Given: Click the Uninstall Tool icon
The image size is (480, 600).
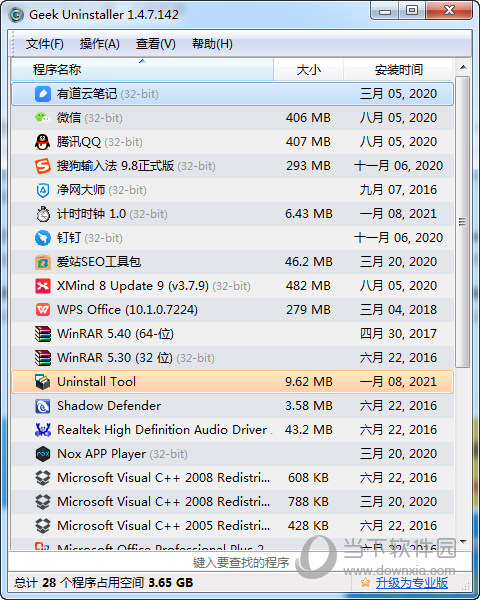Looking at the screenshot, I should pos(42,382).
